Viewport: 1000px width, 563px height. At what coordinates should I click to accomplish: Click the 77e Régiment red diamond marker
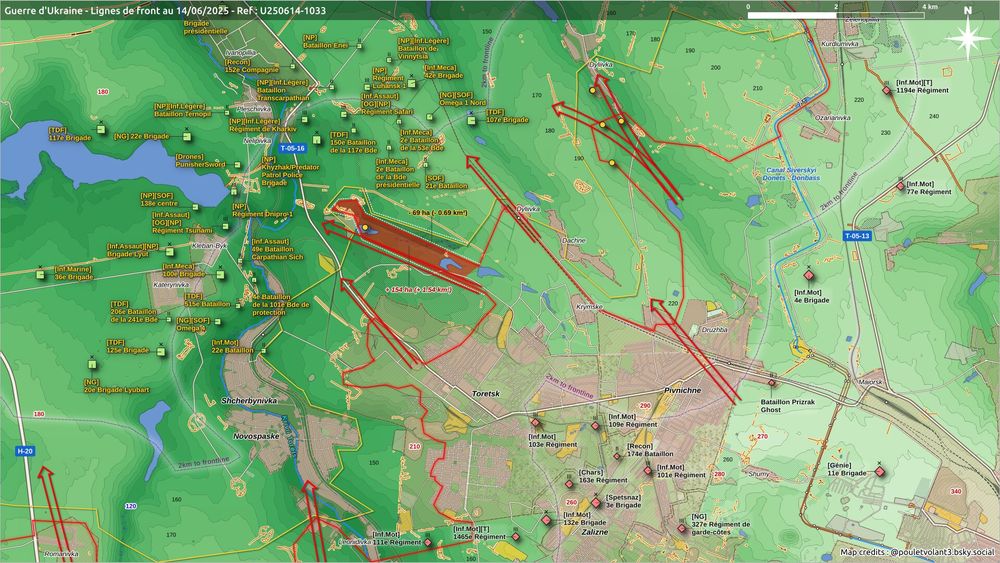901,186
